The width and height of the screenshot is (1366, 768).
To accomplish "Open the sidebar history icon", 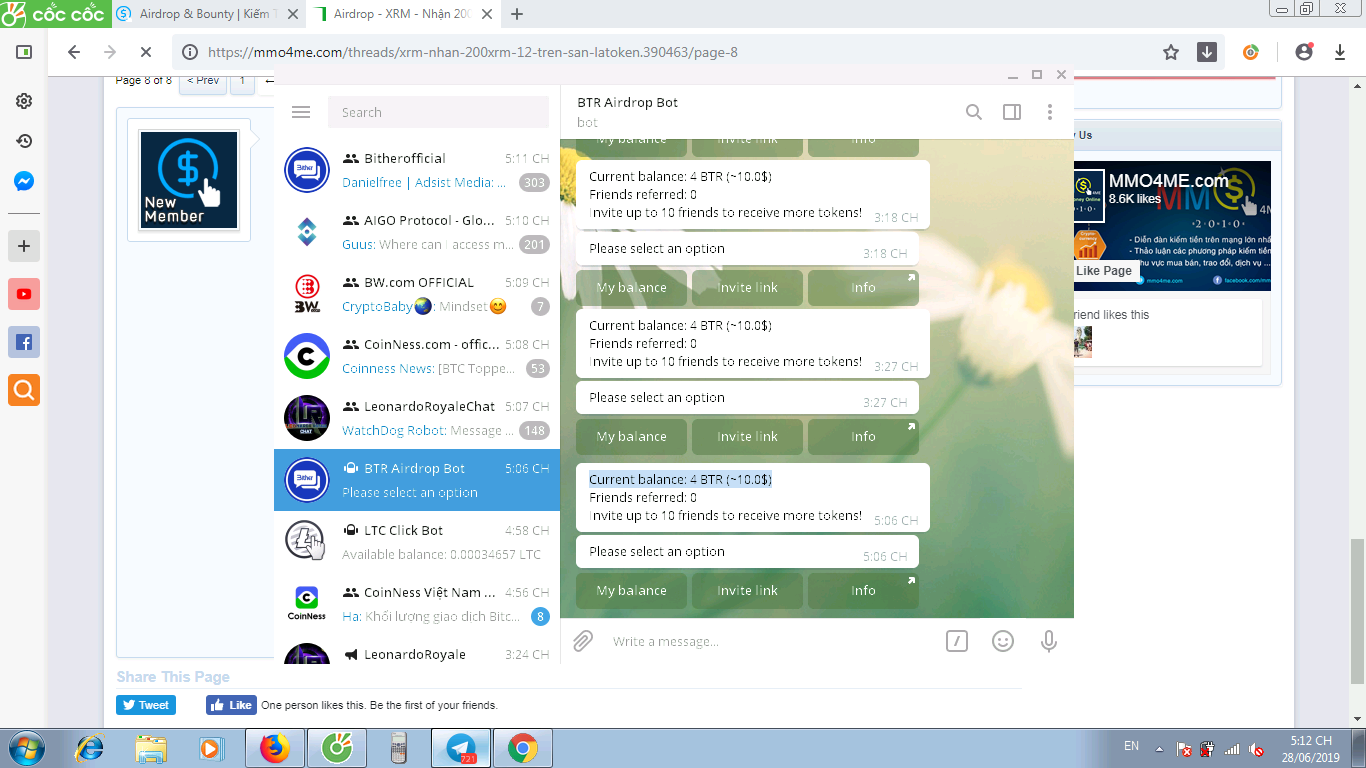I will (24, 141).
